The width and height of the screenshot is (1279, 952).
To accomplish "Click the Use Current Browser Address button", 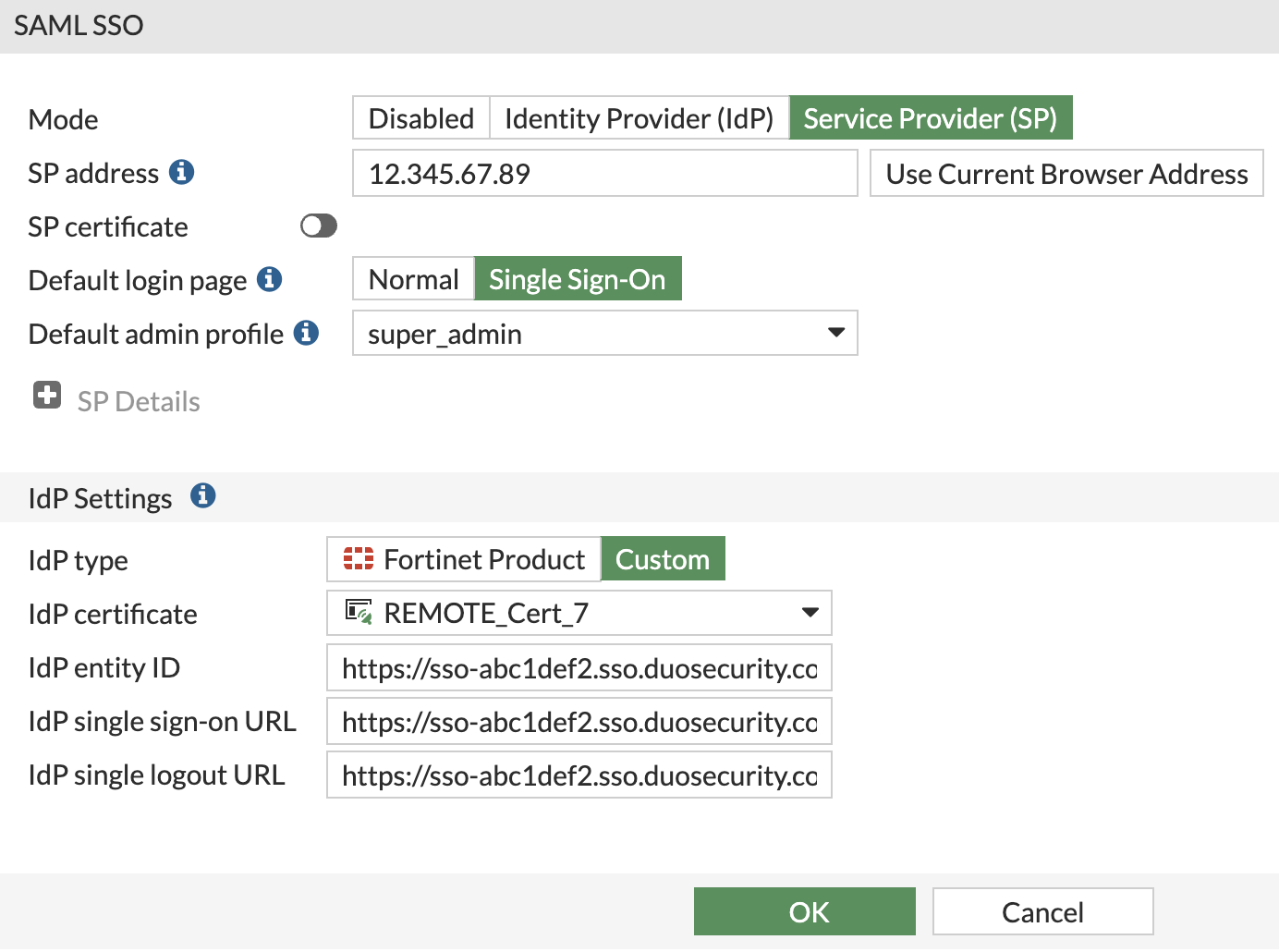I will point(1066,173).
